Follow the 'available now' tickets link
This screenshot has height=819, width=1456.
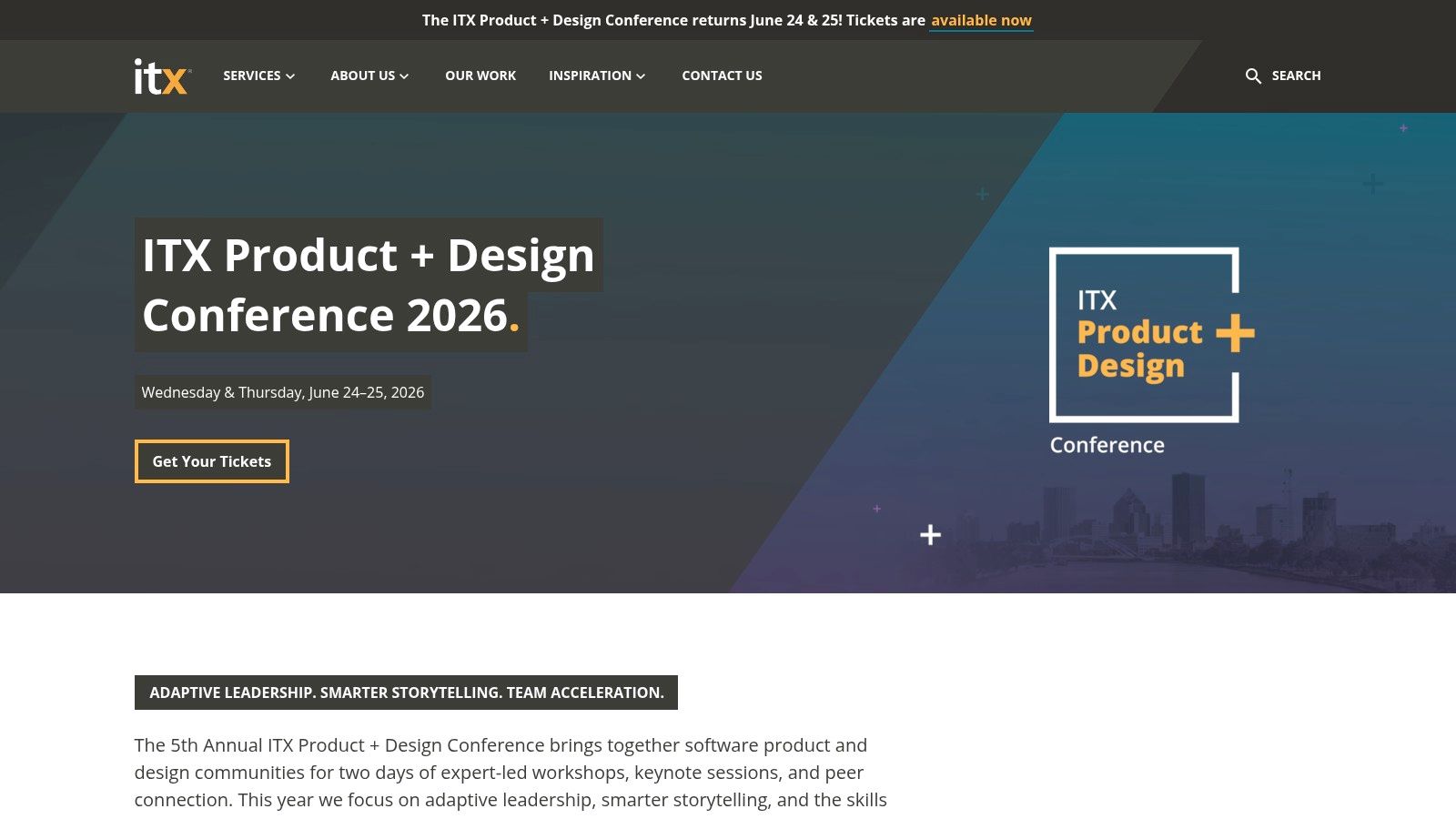click(x=981, y=20)
